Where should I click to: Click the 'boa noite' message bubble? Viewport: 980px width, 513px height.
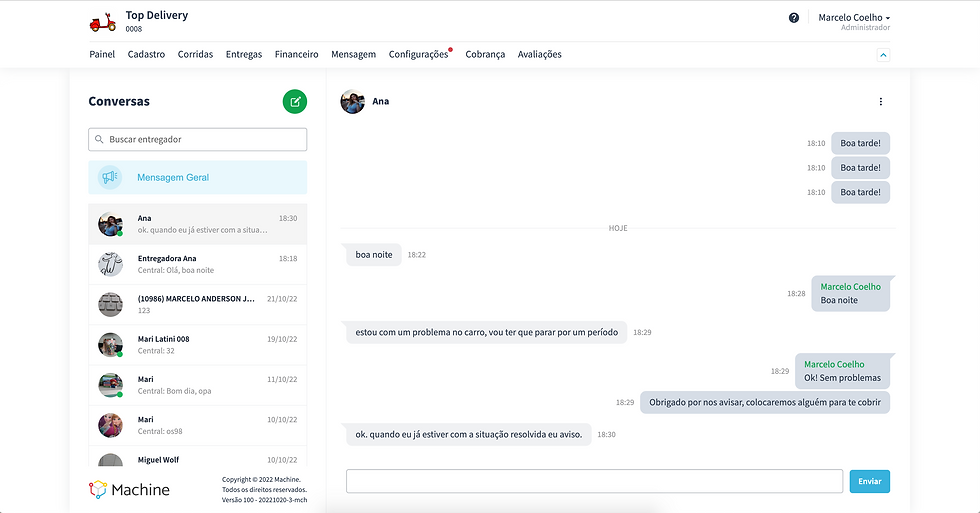374,254
